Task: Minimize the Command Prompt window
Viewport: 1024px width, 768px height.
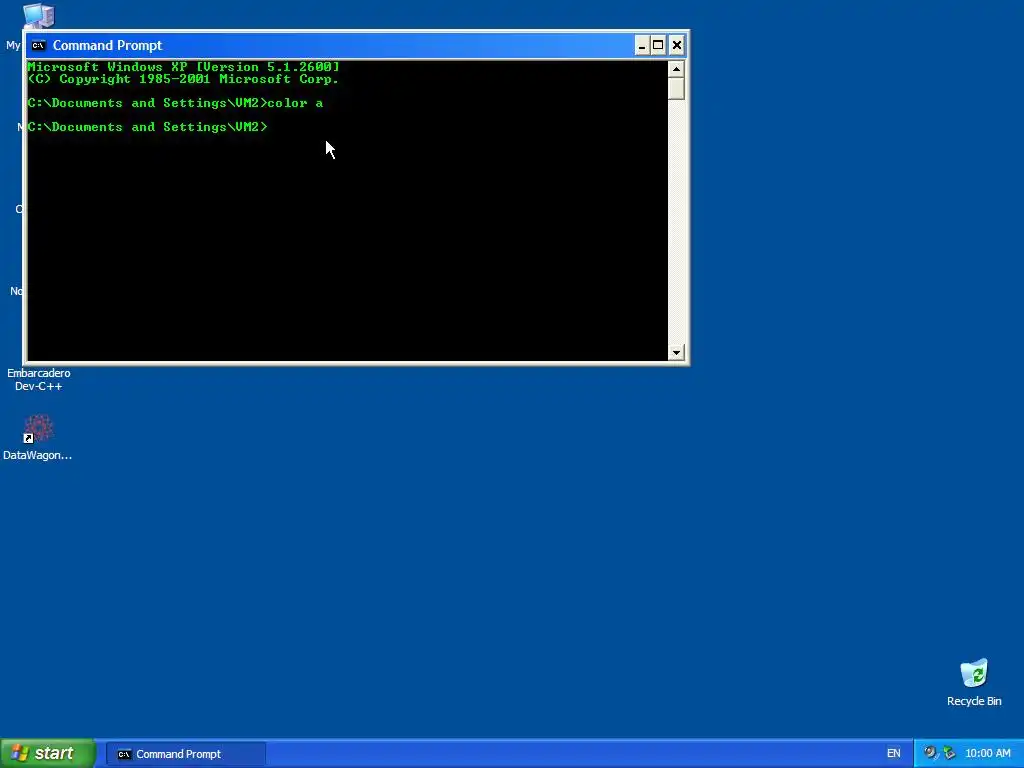Action: (642, 45)
